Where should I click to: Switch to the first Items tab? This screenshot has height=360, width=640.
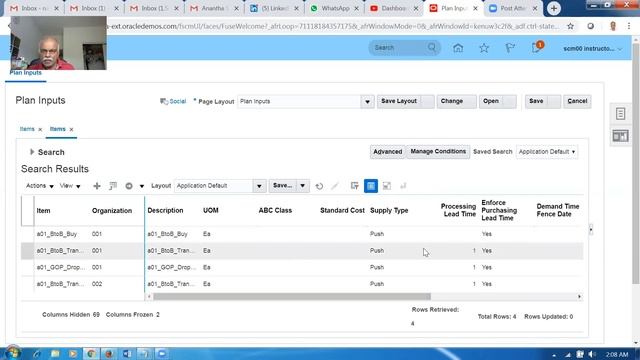(x=27, y=129)
